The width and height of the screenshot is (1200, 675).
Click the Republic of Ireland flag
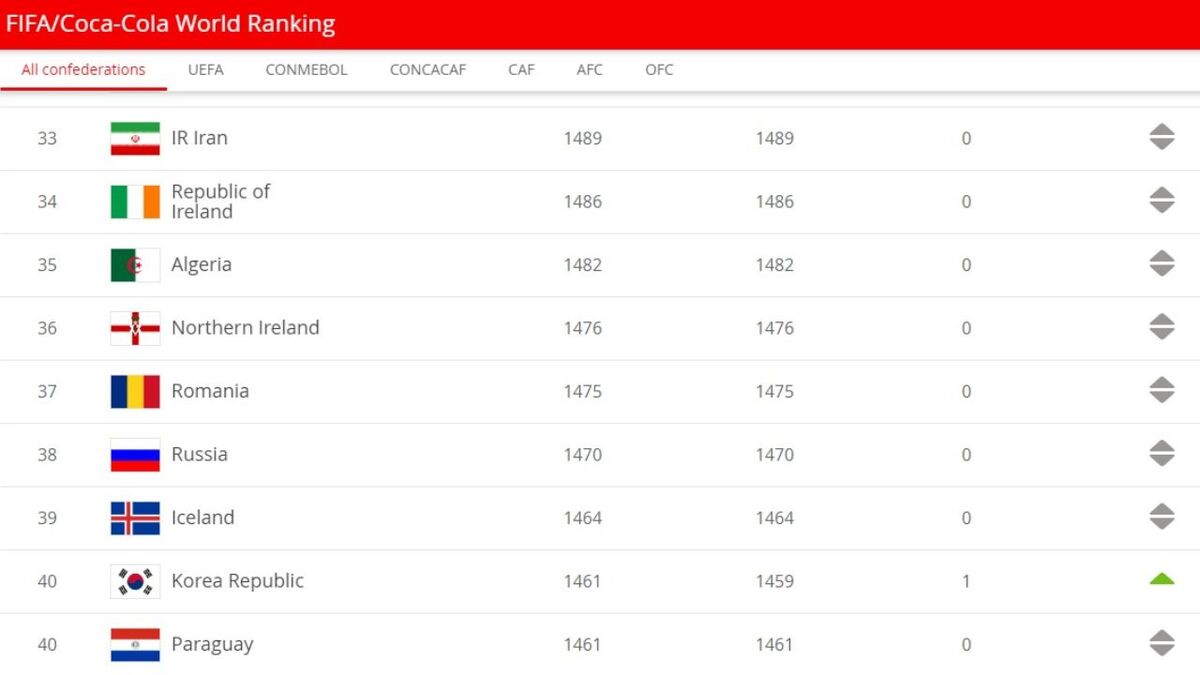tap(135, 201)
